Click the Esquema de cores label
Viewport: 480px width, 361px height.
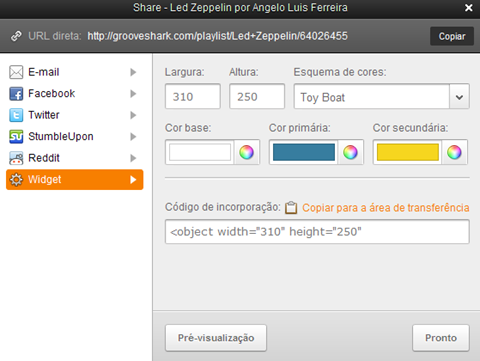(340, 72)
